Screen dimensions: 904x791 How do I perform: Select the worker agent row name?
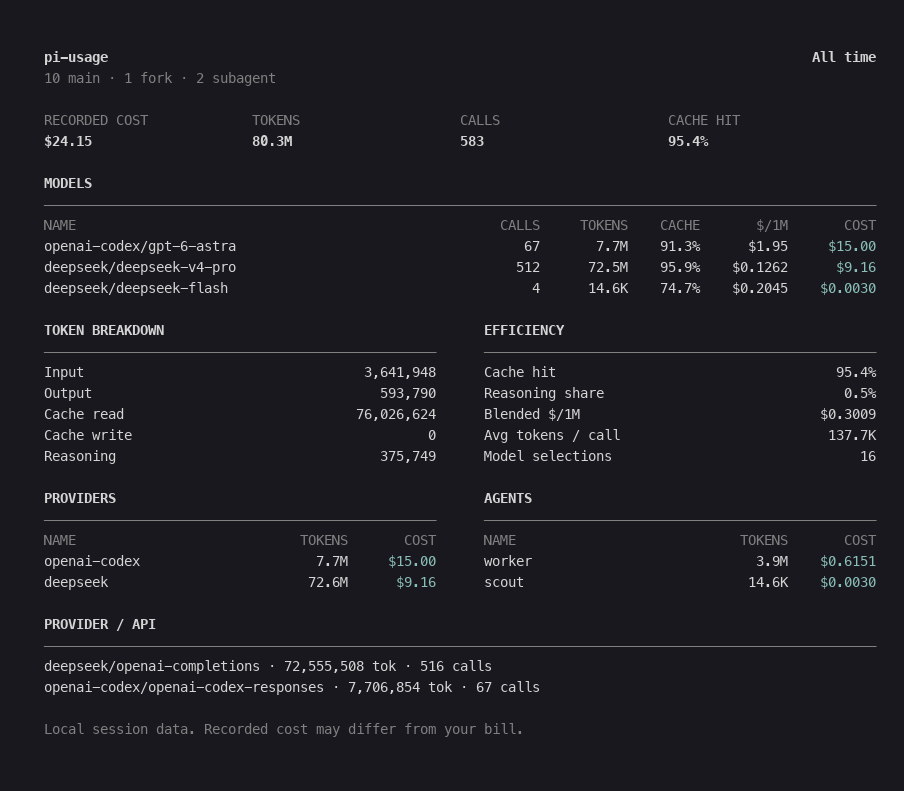pyautogui.click(x=508, y=562)
